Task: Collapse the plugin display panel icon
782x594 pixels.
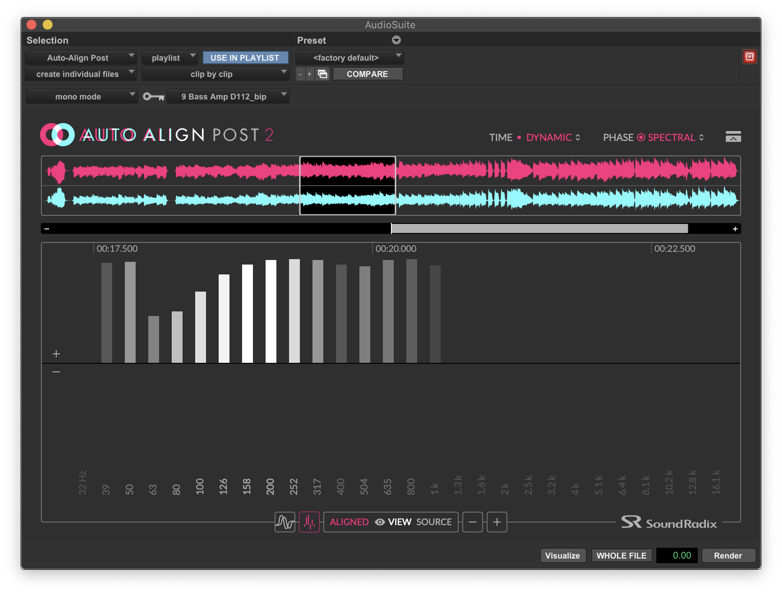Action: coord(733,137)
